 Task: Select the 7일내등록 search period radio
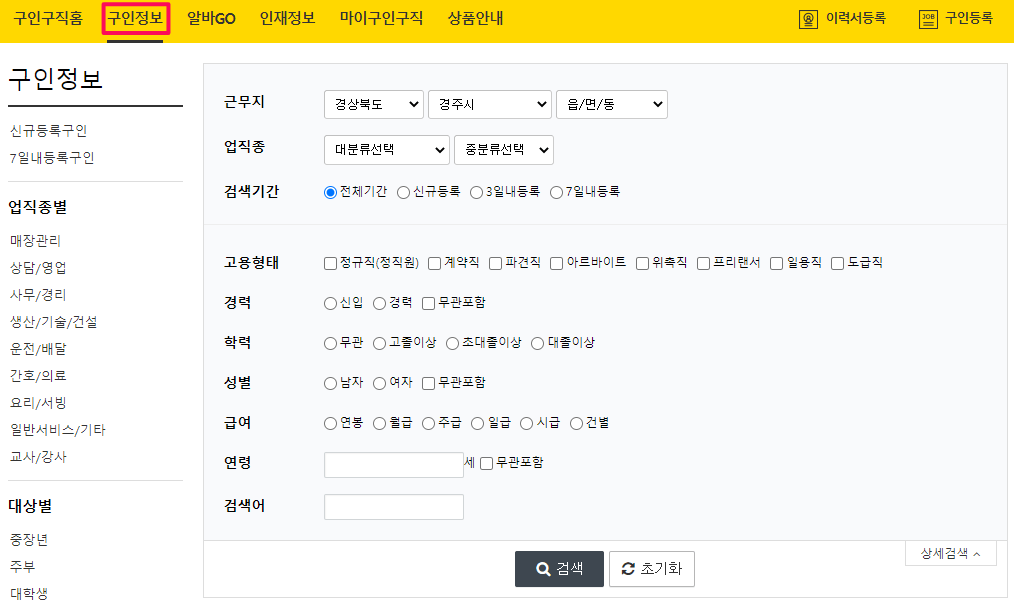pos(556,193)
